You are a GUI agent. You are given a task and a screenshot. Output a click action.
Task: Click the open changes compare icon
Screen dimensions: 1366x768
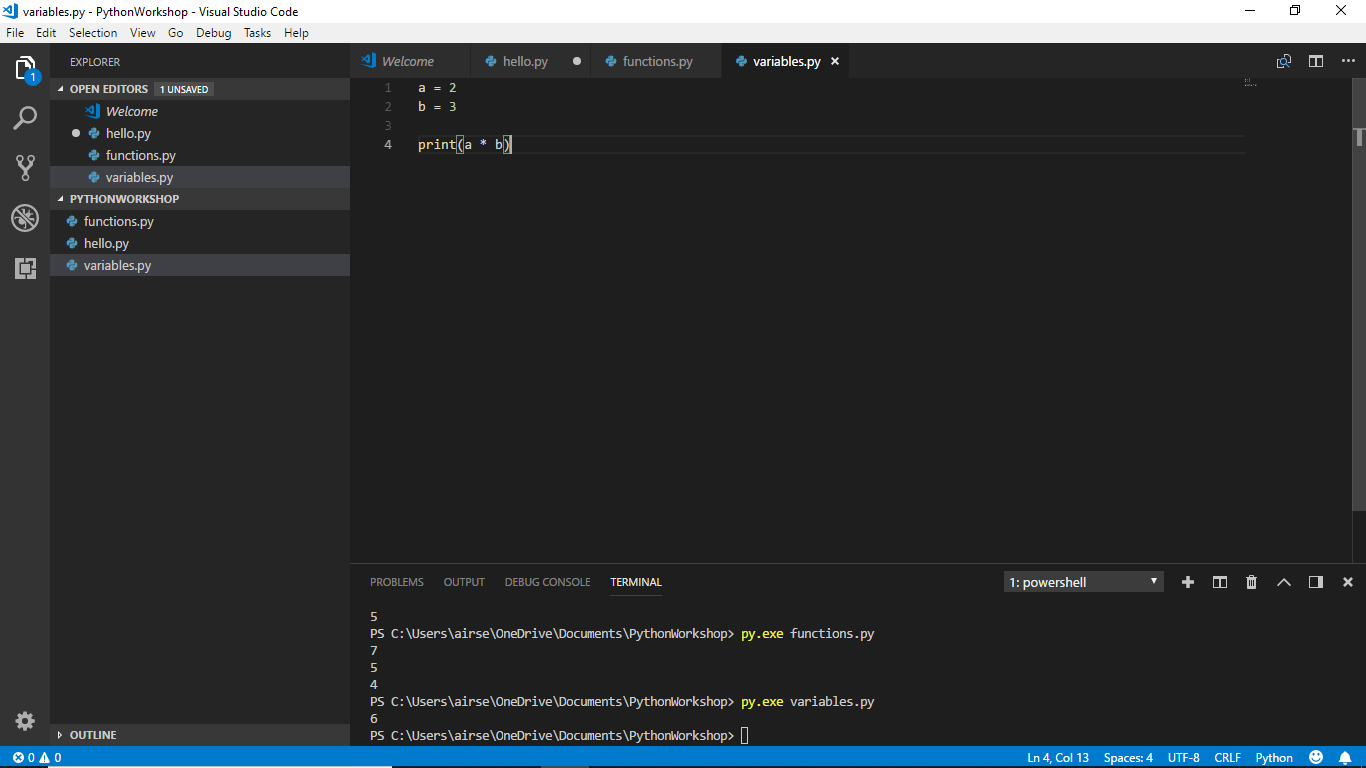point(1284,61)
